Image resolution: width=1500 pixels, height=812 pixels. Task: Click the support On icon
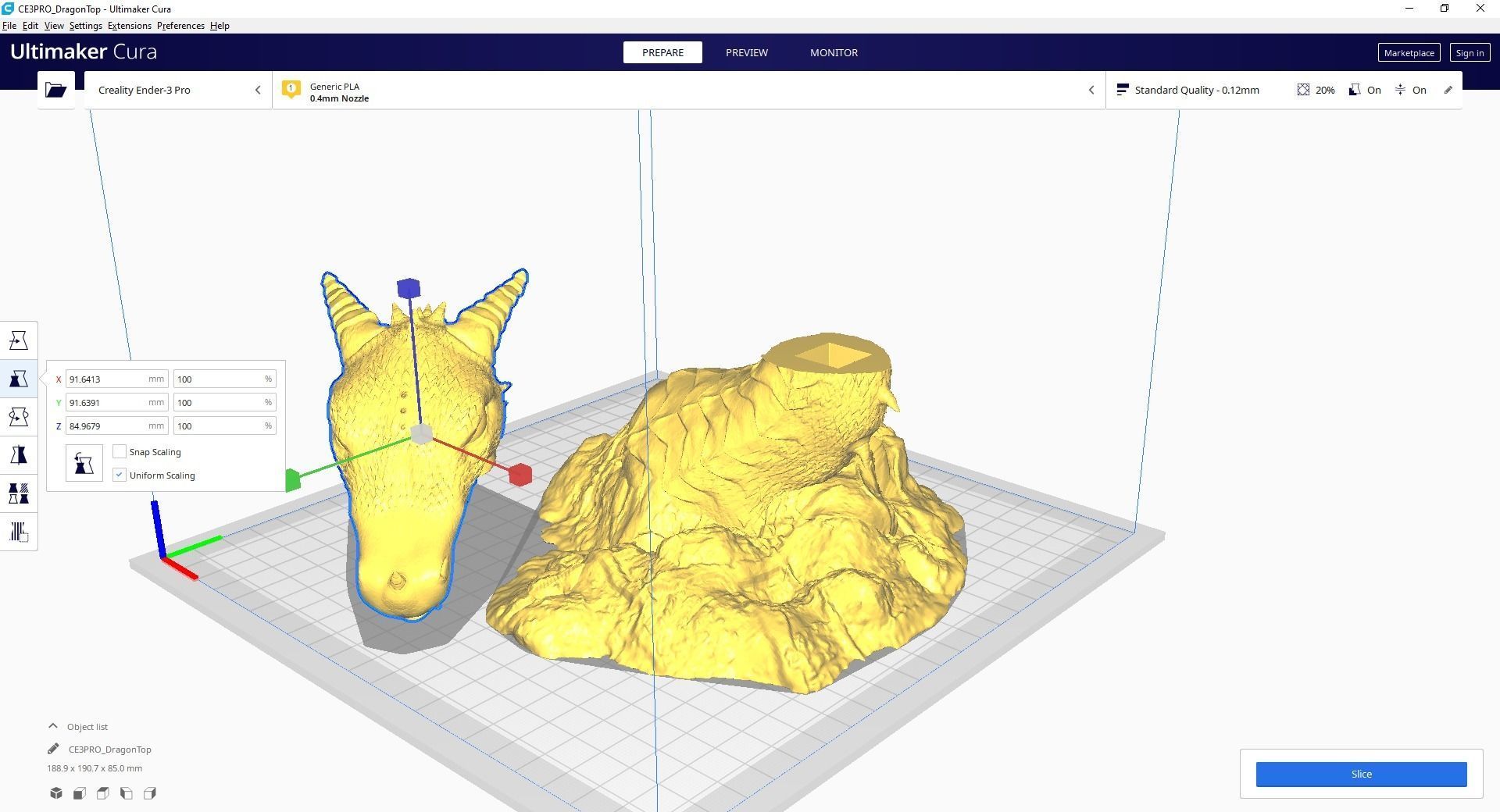(x=1355, y=90)
